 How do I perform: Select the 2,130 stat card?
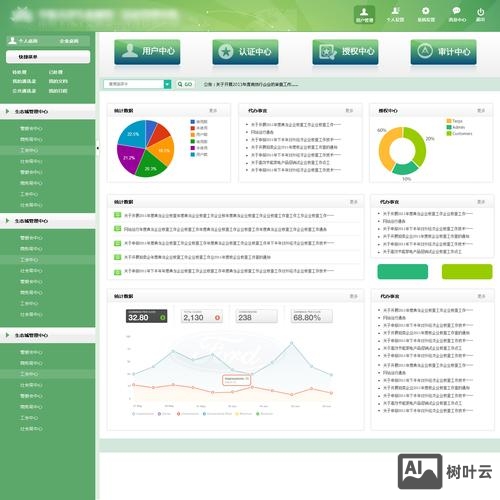pyautogui.click(x=202, y=316)
